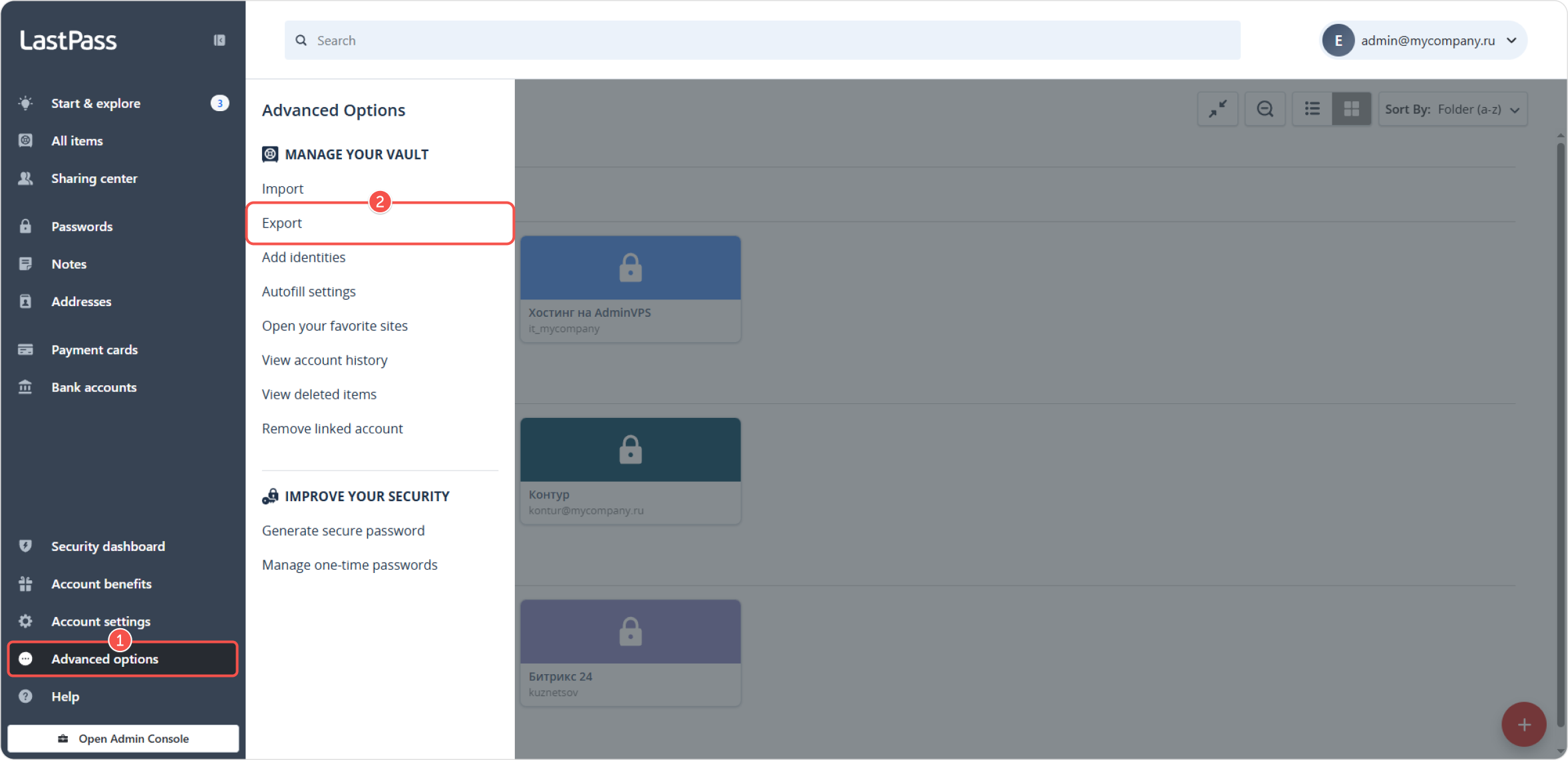The width and height of the screenshot is (1568, 760).
Task: Click the Manage Your Vault header icon
Action: pyautogui.click(x=270, y=154)
